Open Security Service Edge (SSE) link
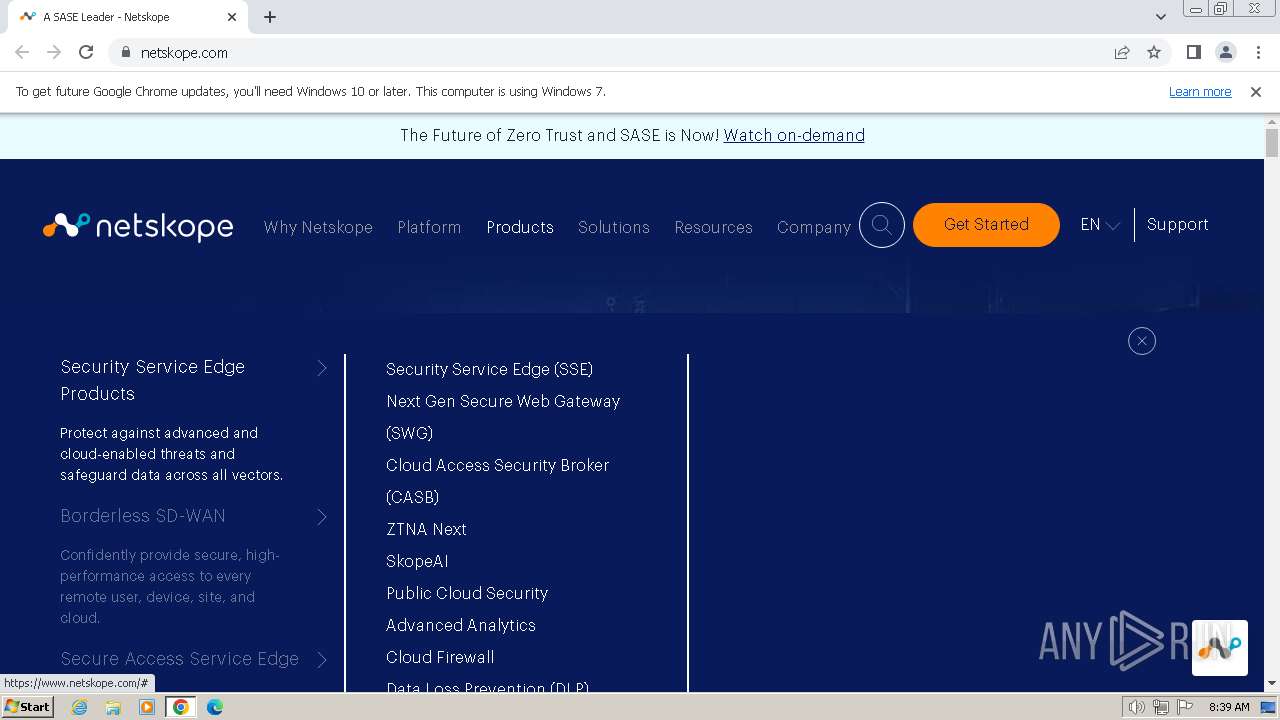Screen dimensions: 1280x720 (x=489, y=369)
